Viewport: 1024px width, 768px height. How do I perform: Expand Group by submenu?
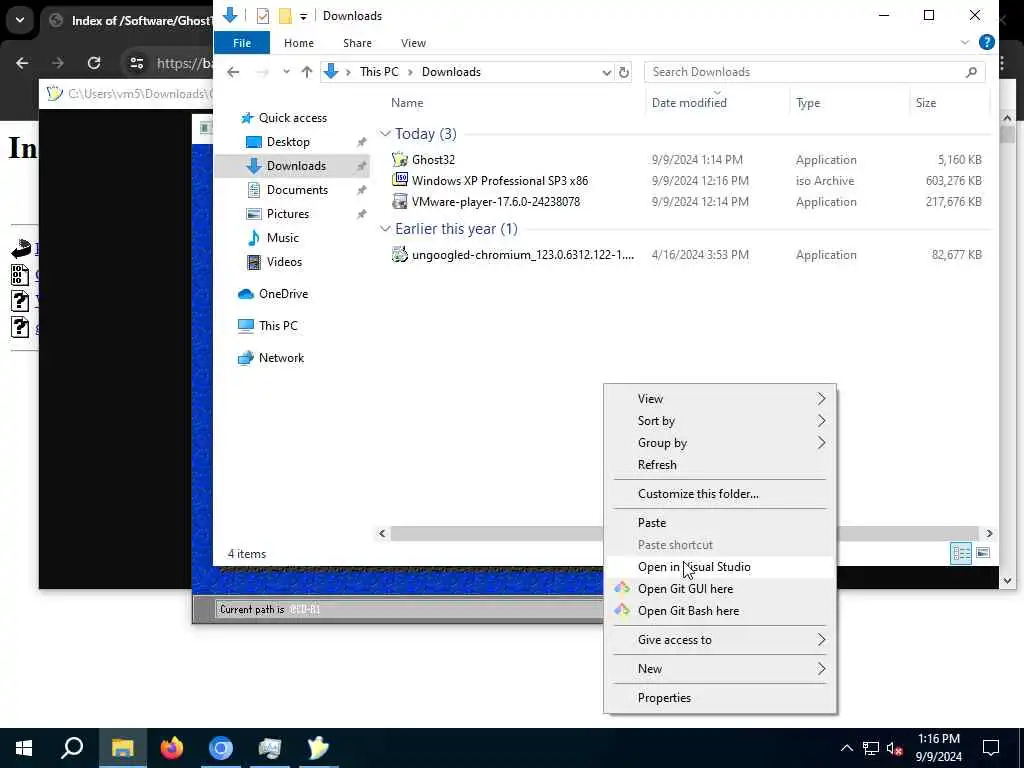coord(720,443)
